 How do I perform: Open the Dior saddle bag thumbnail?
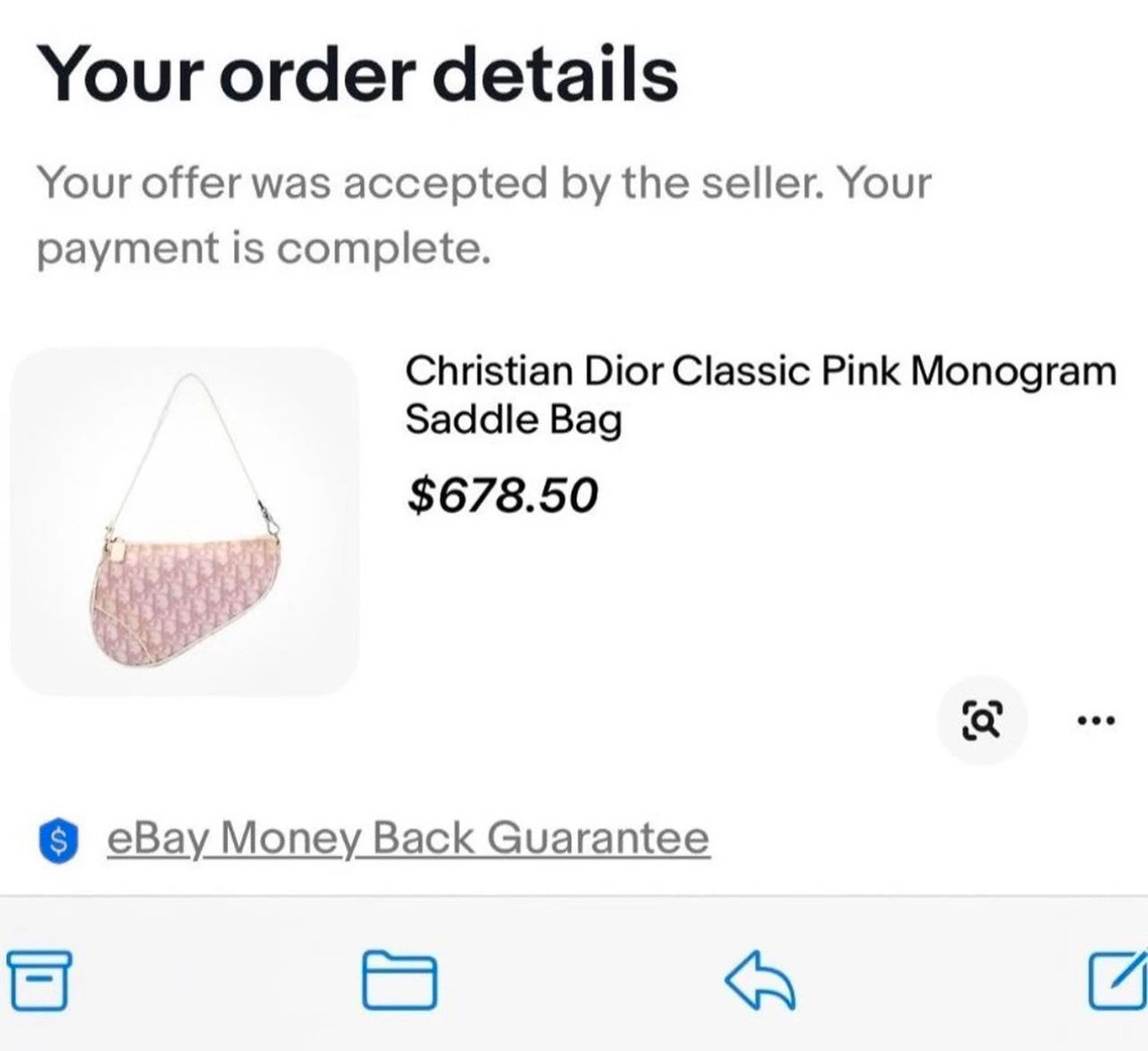click(x=184, y=521)
